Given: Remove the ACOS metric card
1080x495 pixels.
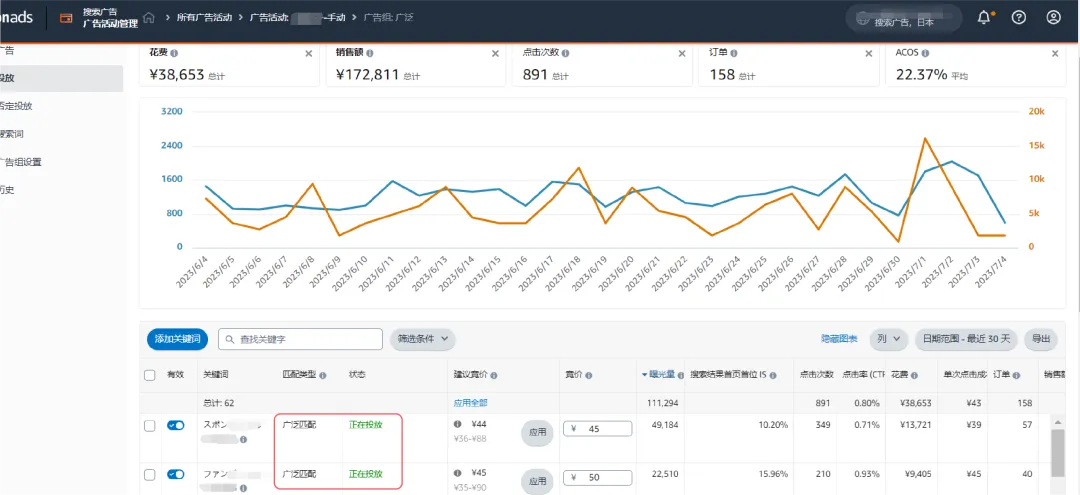Looking at the screenshot, I should click(1055, 54).
